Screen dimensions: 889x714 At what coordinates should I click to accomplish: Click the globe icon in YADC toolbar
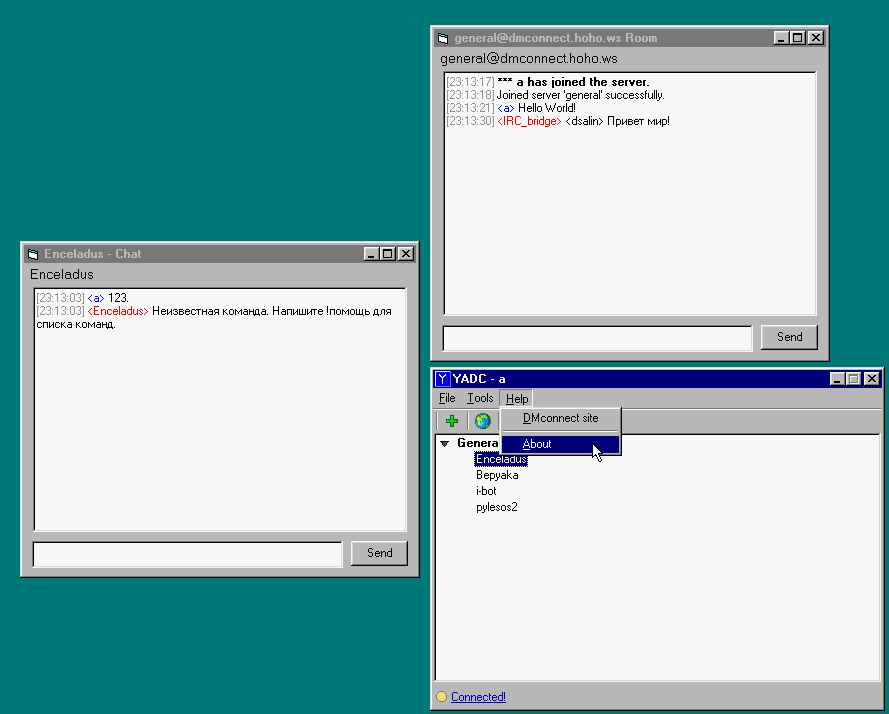482,421
